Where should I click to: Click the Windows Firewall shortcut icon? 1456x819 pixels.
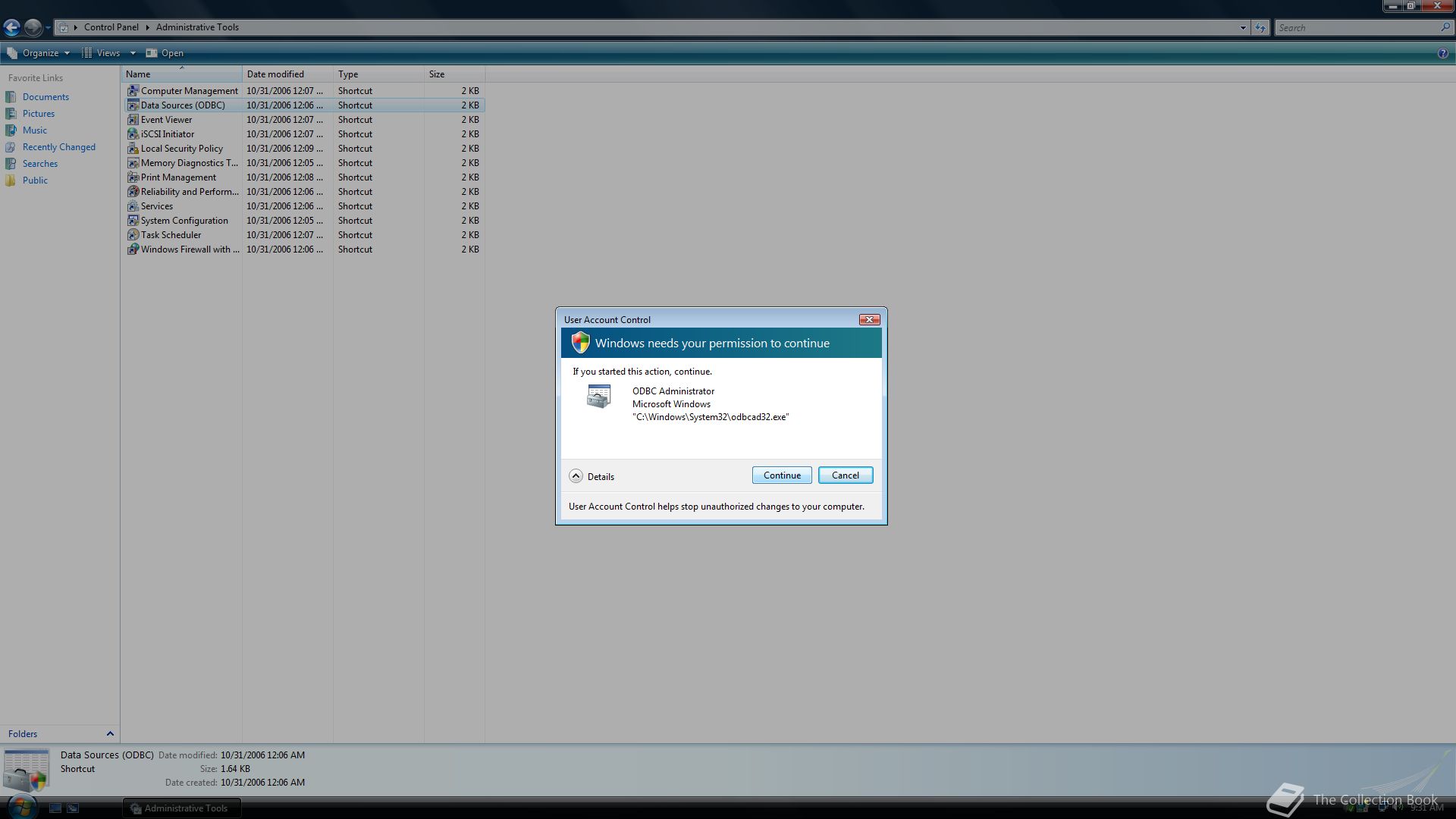pyautogui.click(x=133, y=249)
